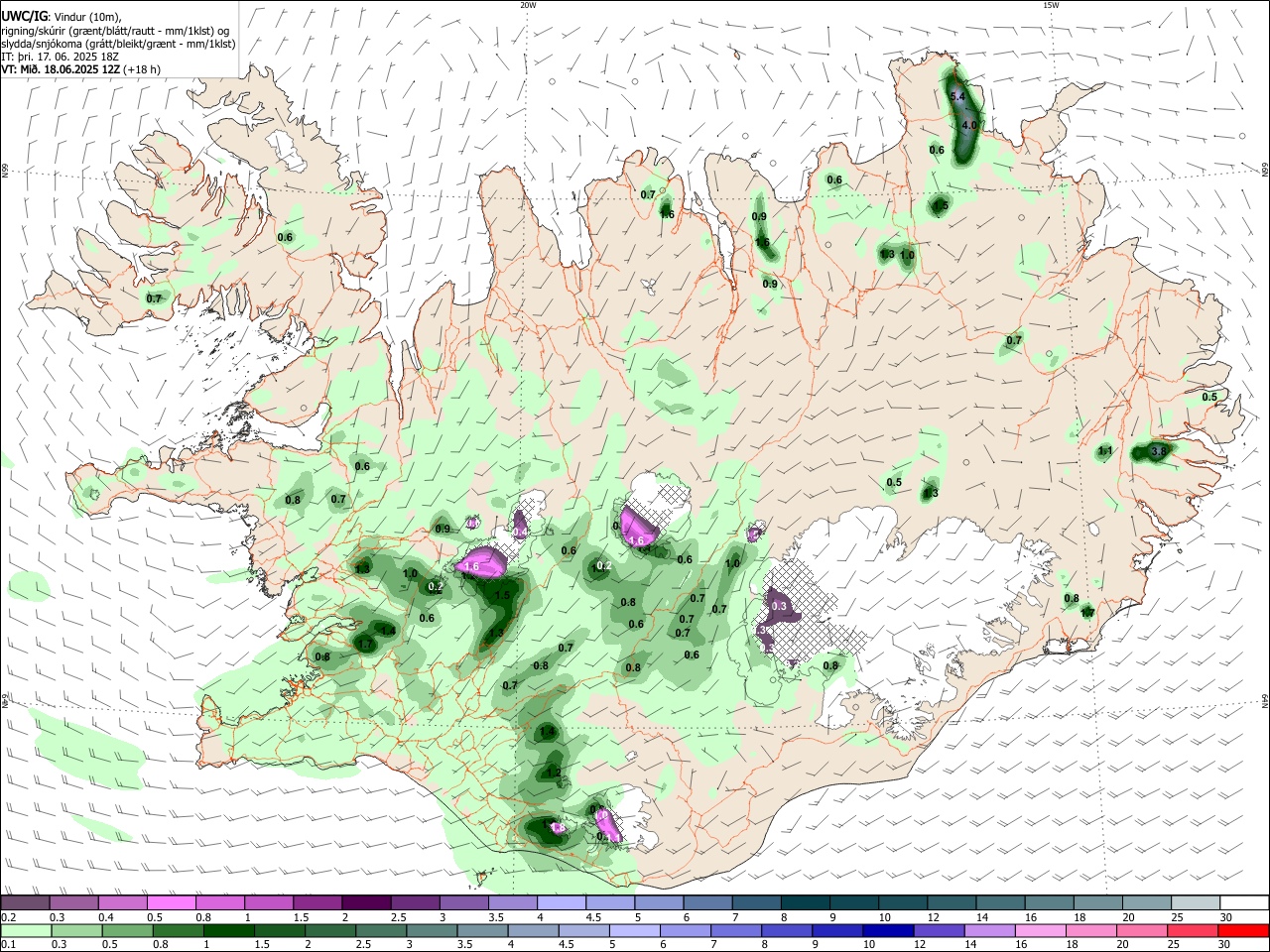Click the '5.4' precipitation value in the northeast
The image size is (1270, 952).
coord(957,96)
